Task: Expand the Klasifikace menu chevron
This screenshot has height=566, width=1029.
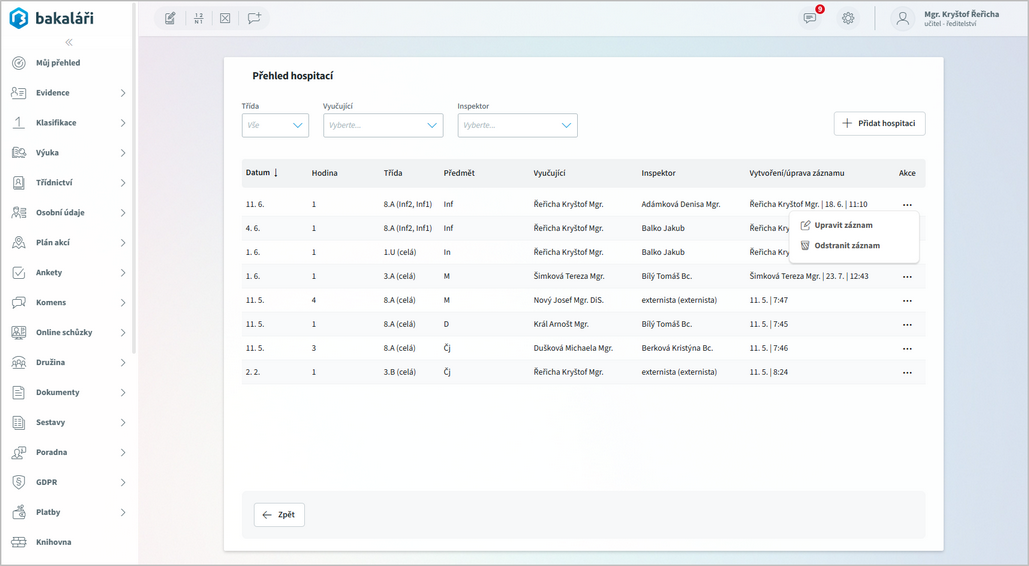Action: click(123, 123)
